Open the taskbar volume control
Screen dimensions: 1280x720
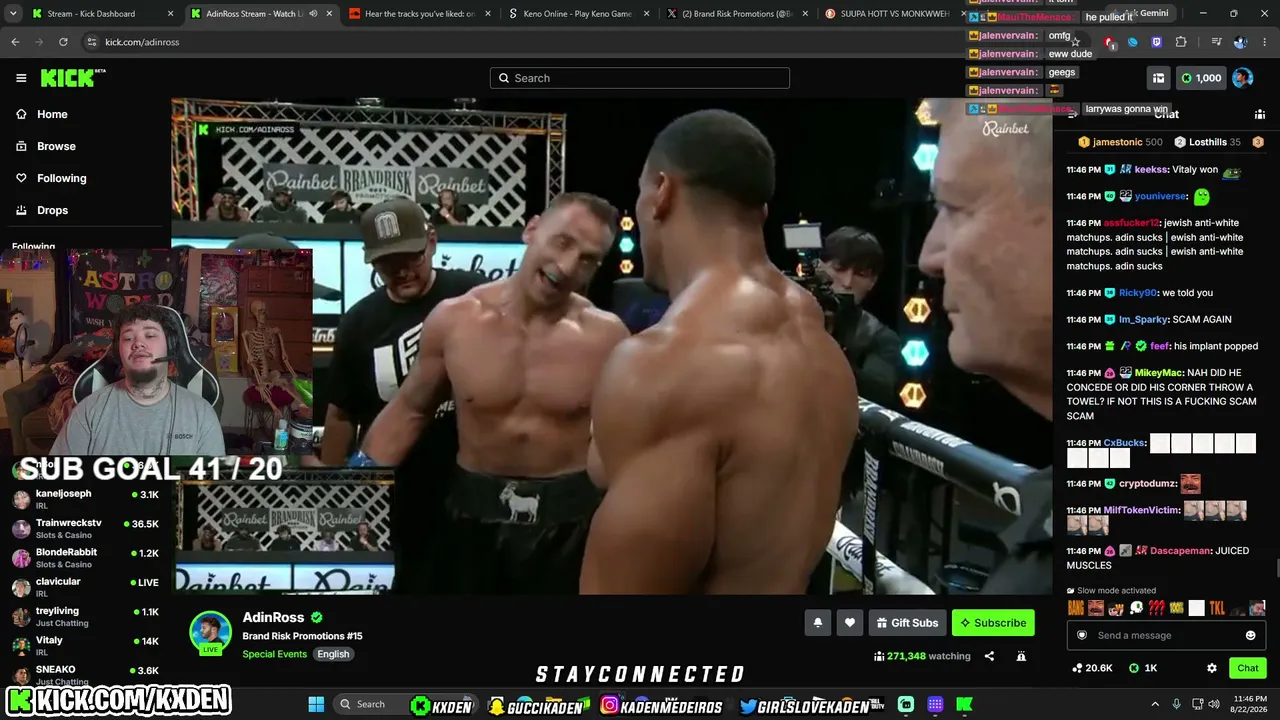pos(1214,704)
